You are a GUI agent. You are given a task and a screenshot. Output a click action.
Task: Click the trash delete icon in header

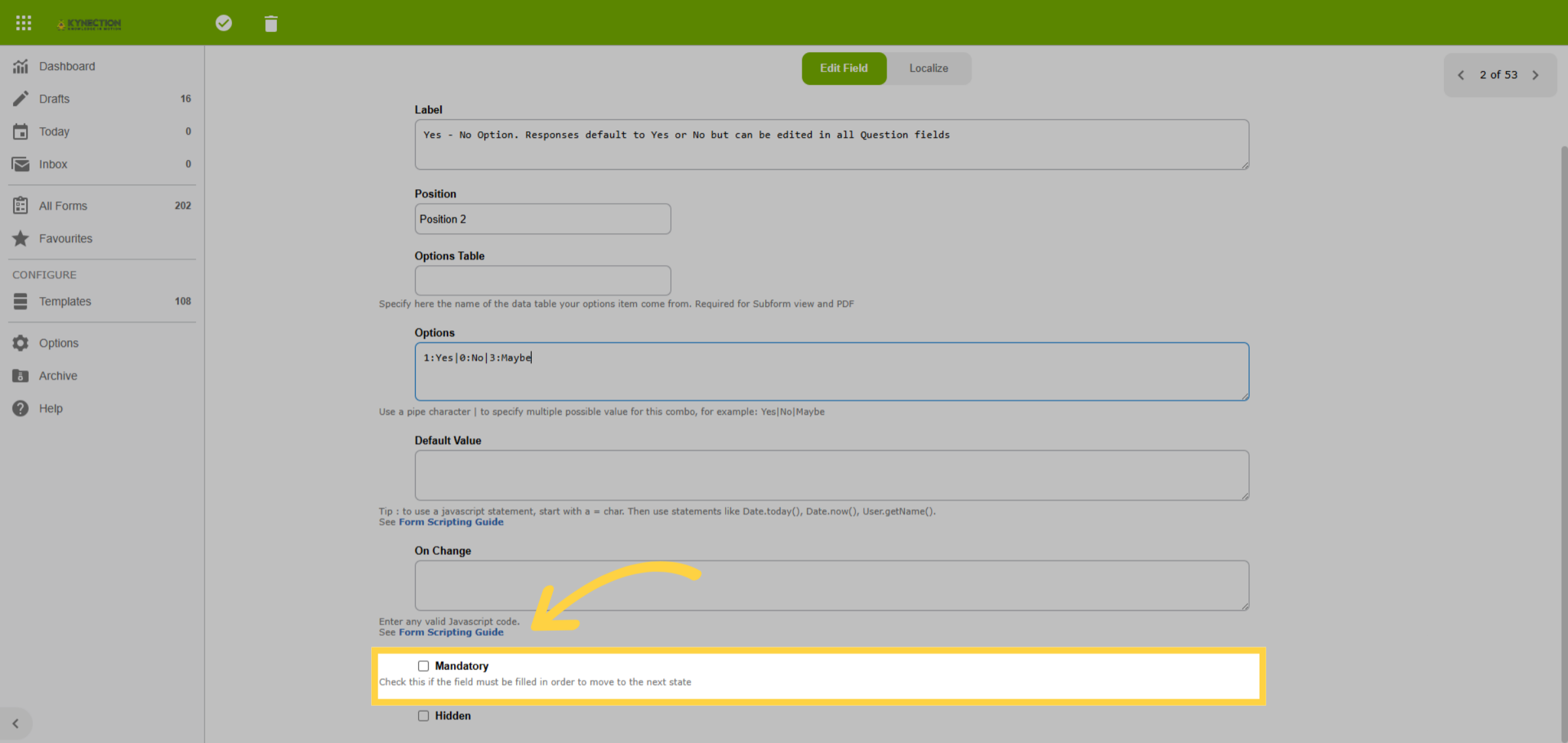pyautogui.click(x=271, y=24)
